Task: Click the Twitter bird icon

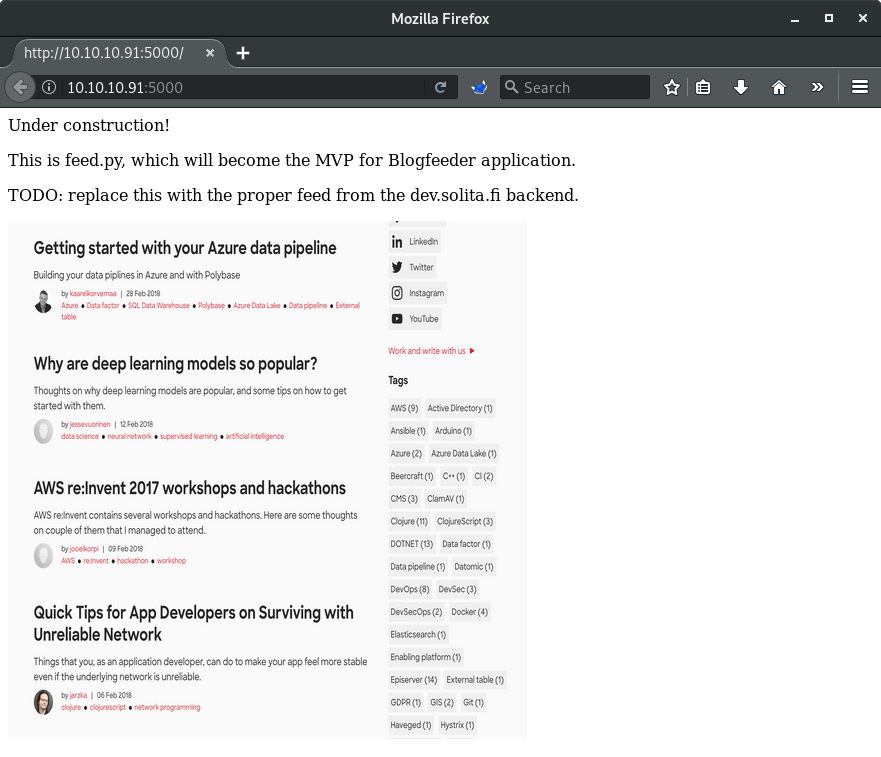Action: click(x=397, y=267)
